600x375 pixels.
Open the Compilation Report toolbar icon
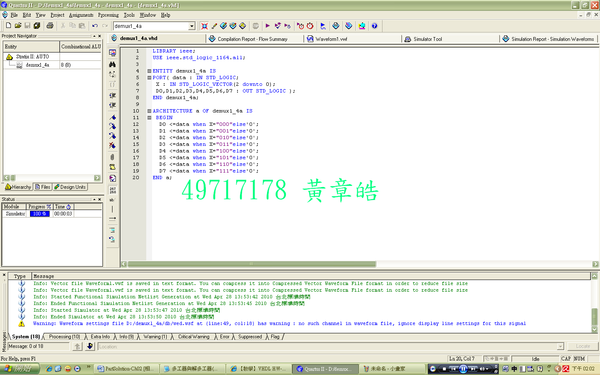tap(336, 26)
